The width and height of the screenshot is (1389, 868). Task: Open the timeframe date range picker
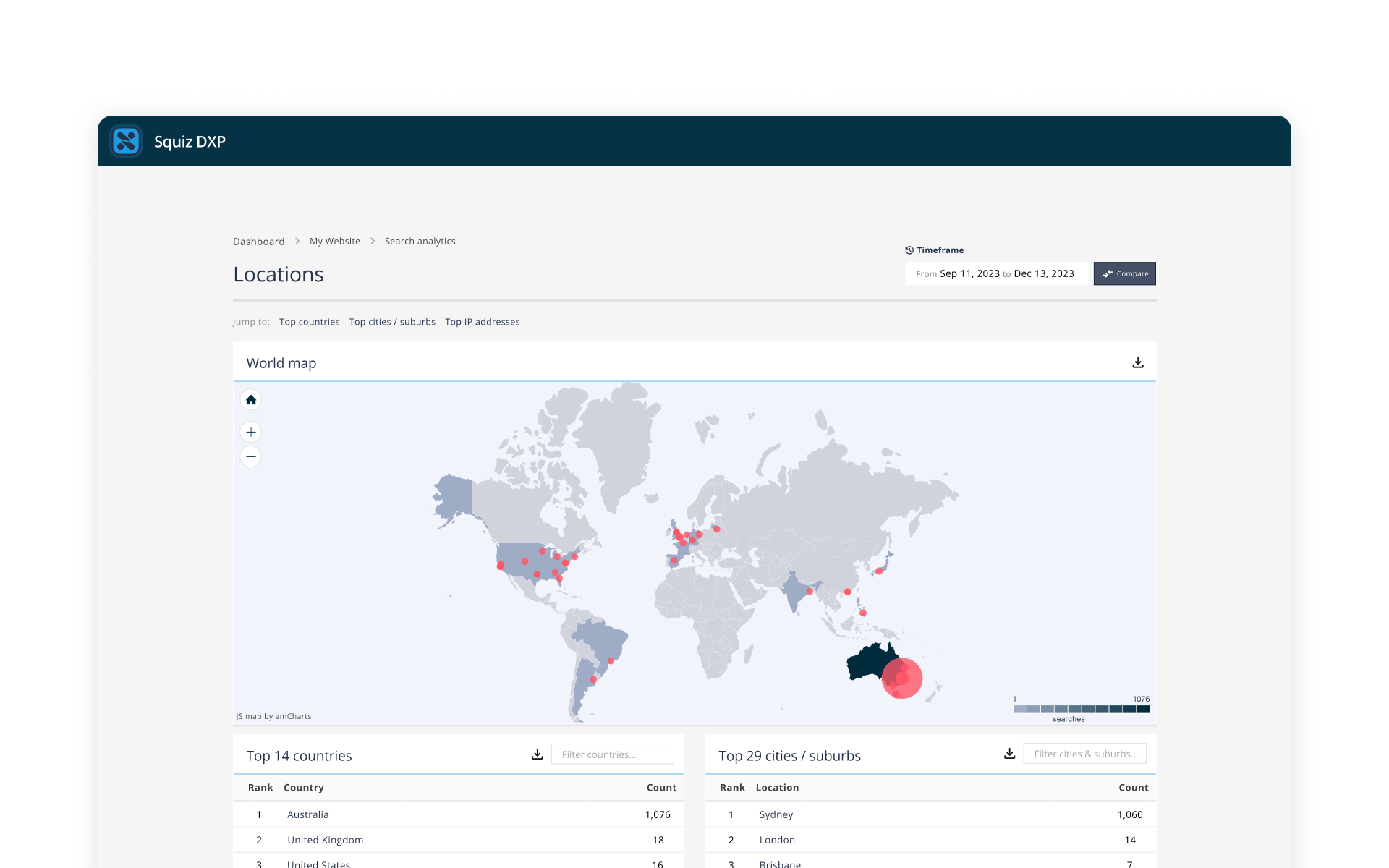[x=995, y=273]
